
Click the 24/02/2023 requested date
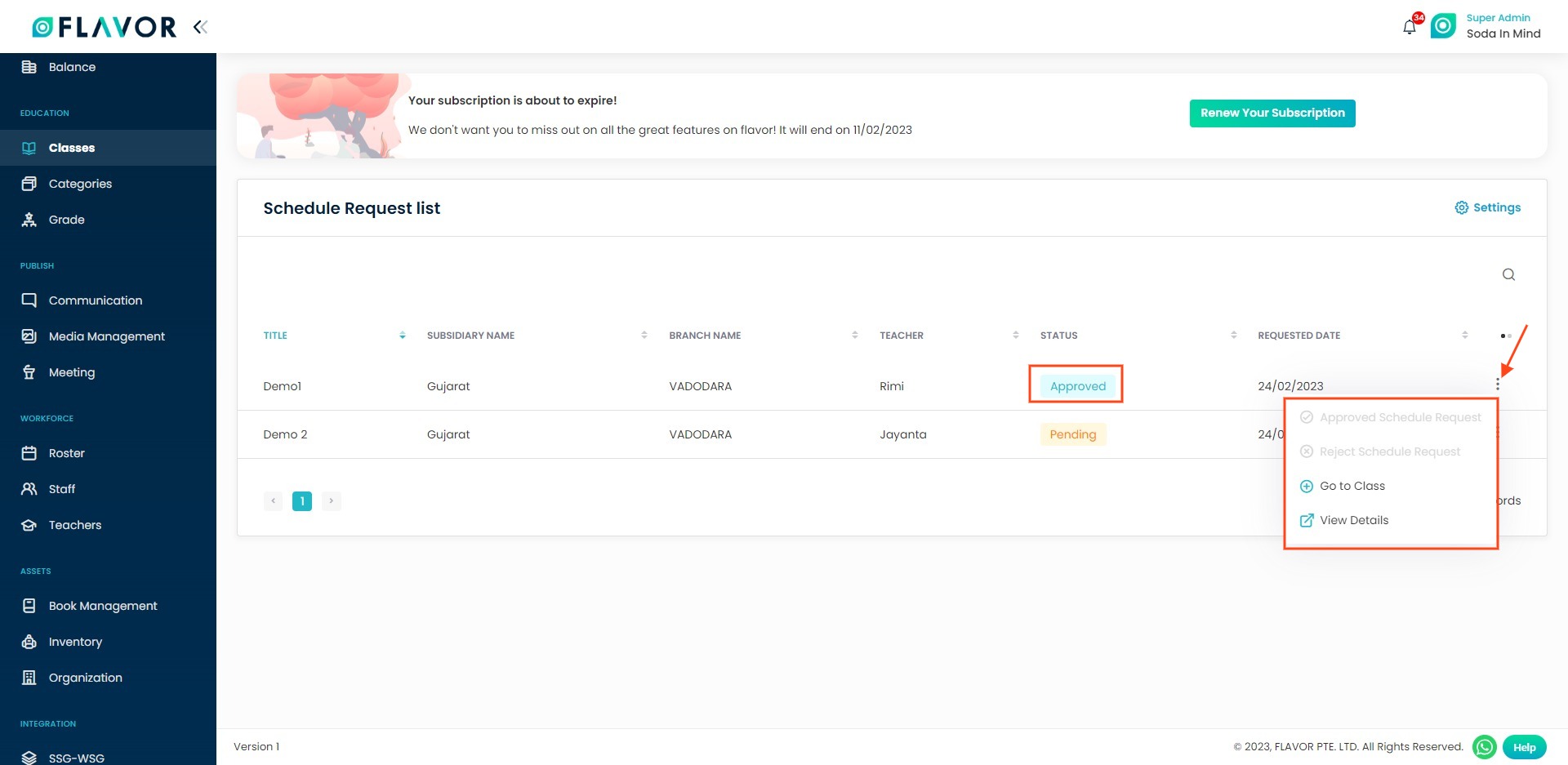point(1290,386)
